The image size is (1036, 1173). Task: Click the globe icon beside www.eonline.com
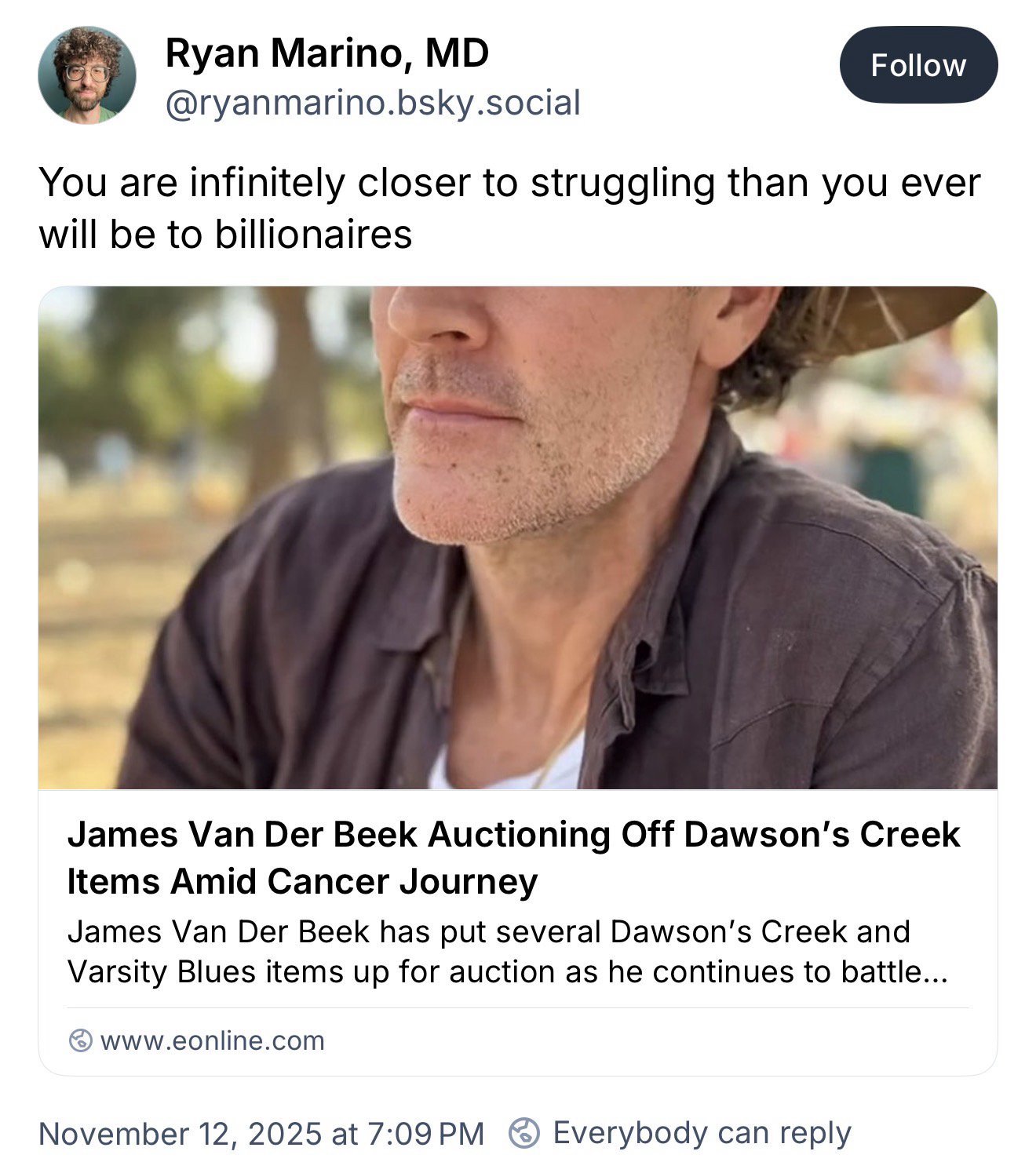coord(79,1040)
